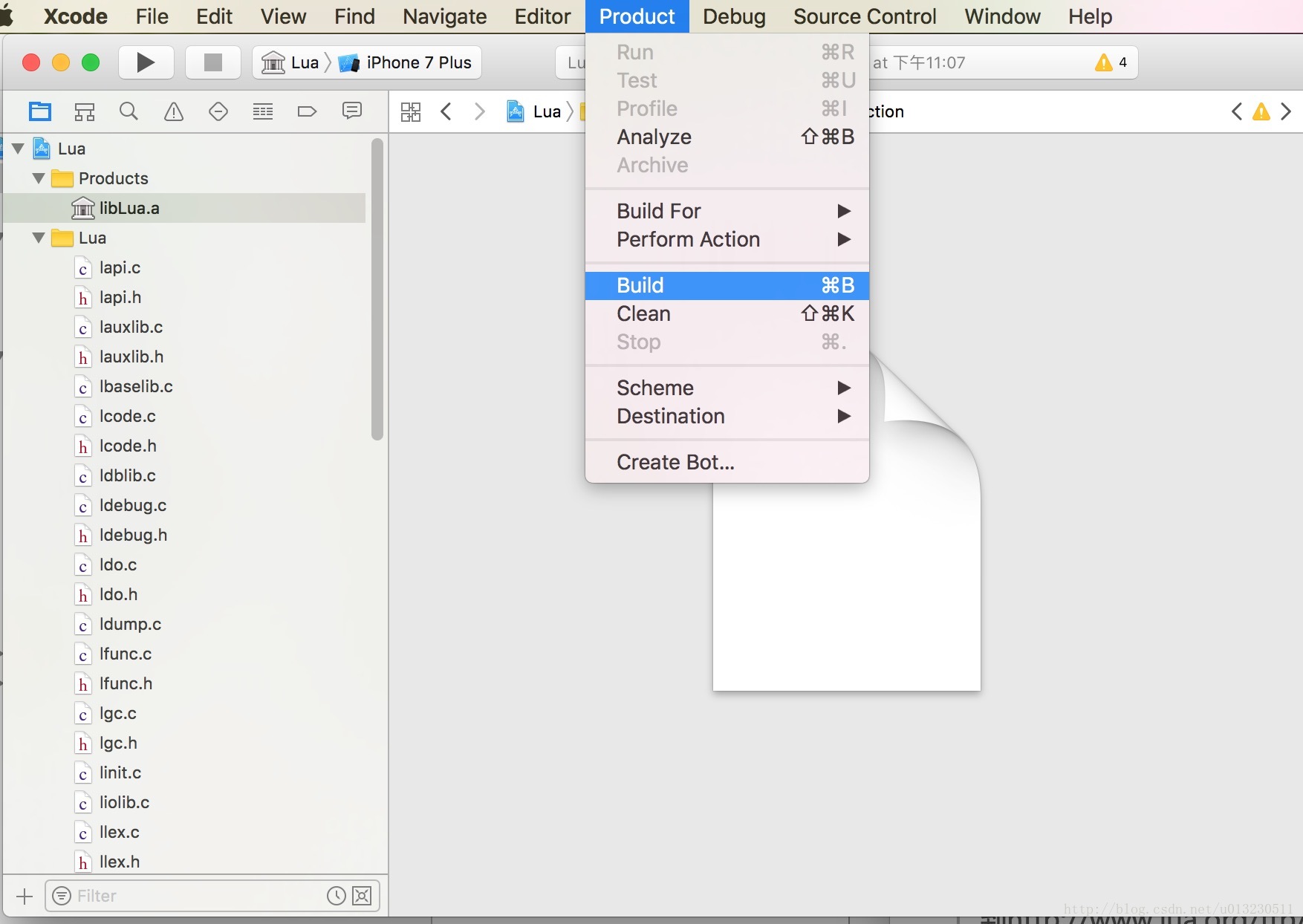Collapse the Lua source folder triangle
Screen dimensions: 1303x924
[39, 238]
